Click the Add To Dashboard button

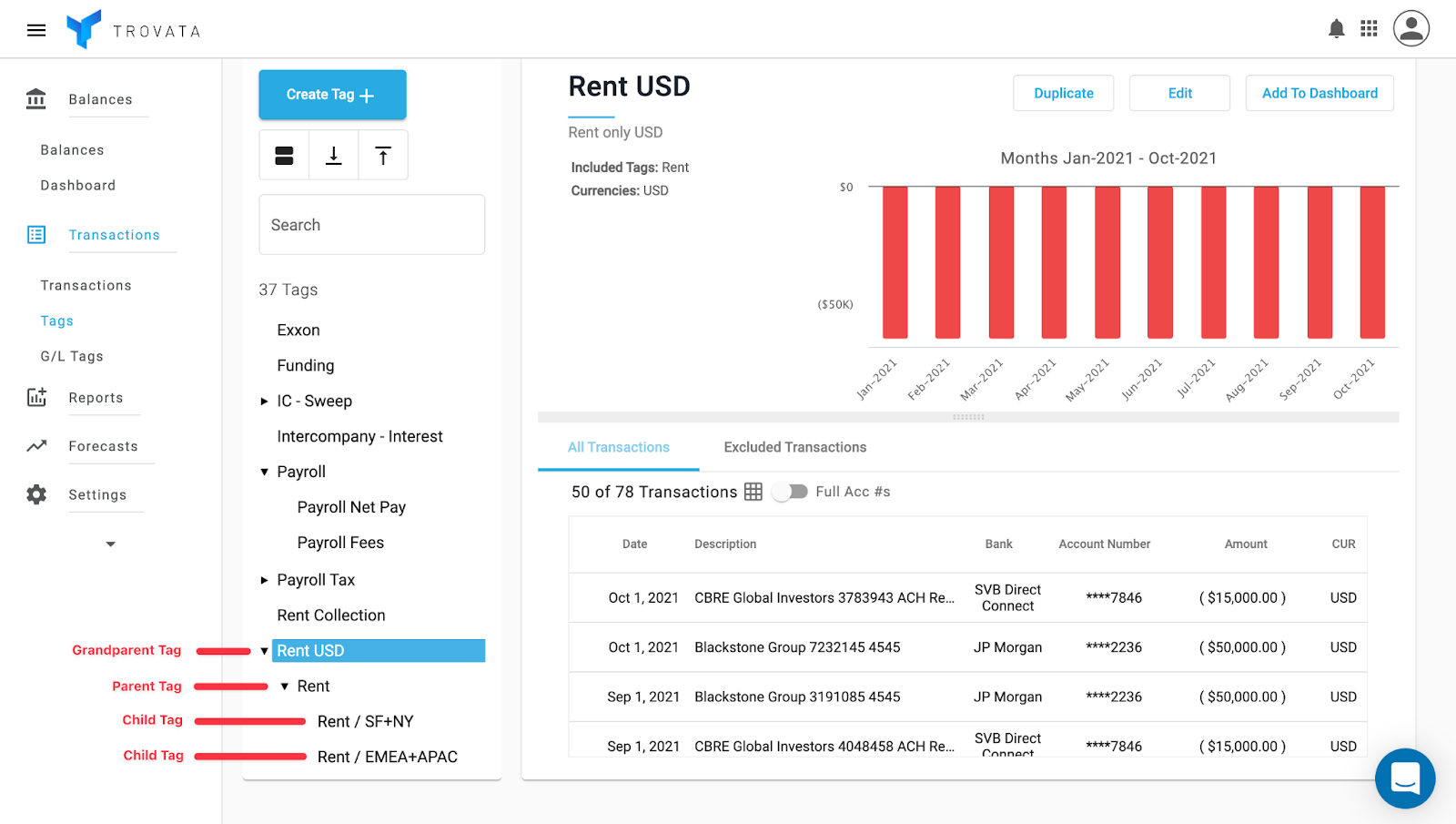coord(1319,93)
